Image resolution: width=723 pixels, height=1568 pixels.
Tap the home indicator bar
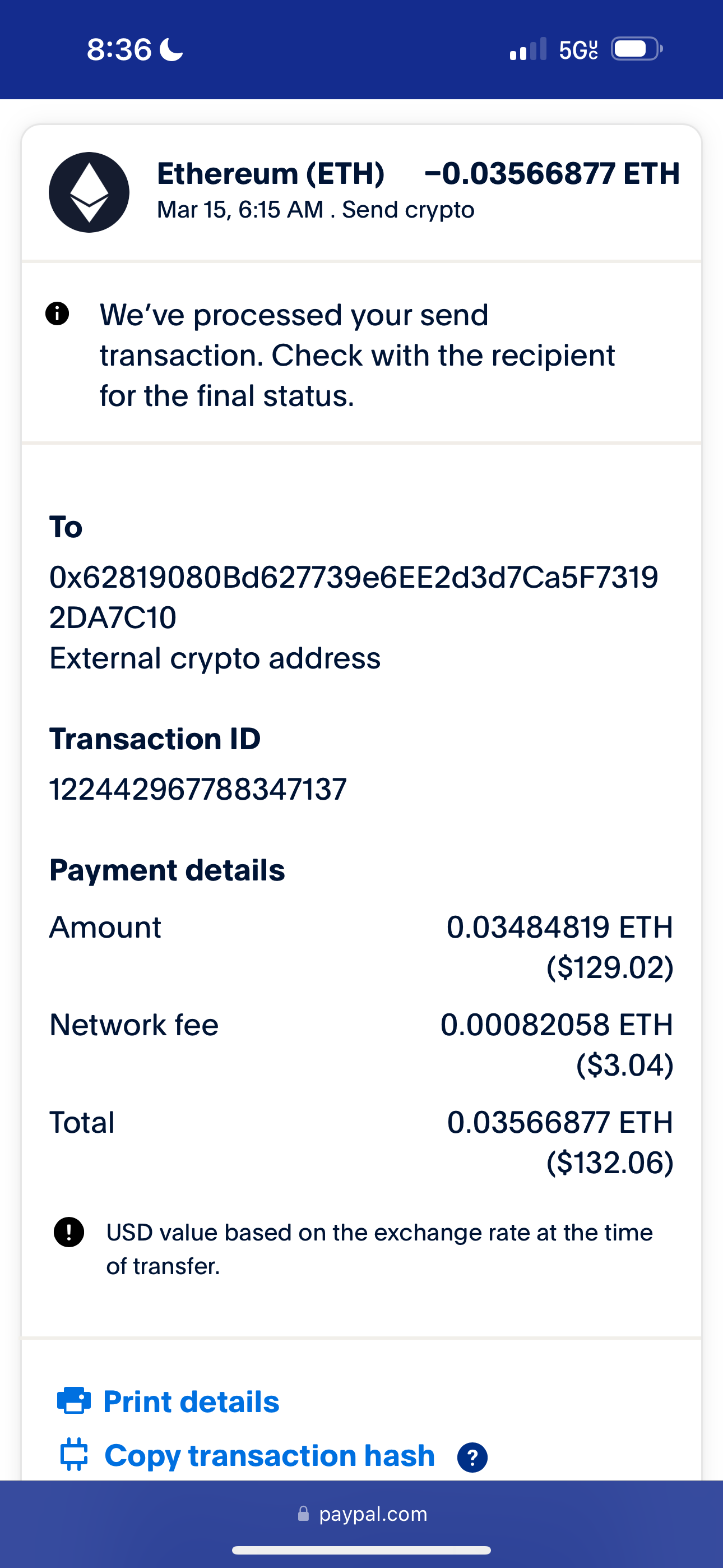pyautogui.click(x=361, y=1549)
